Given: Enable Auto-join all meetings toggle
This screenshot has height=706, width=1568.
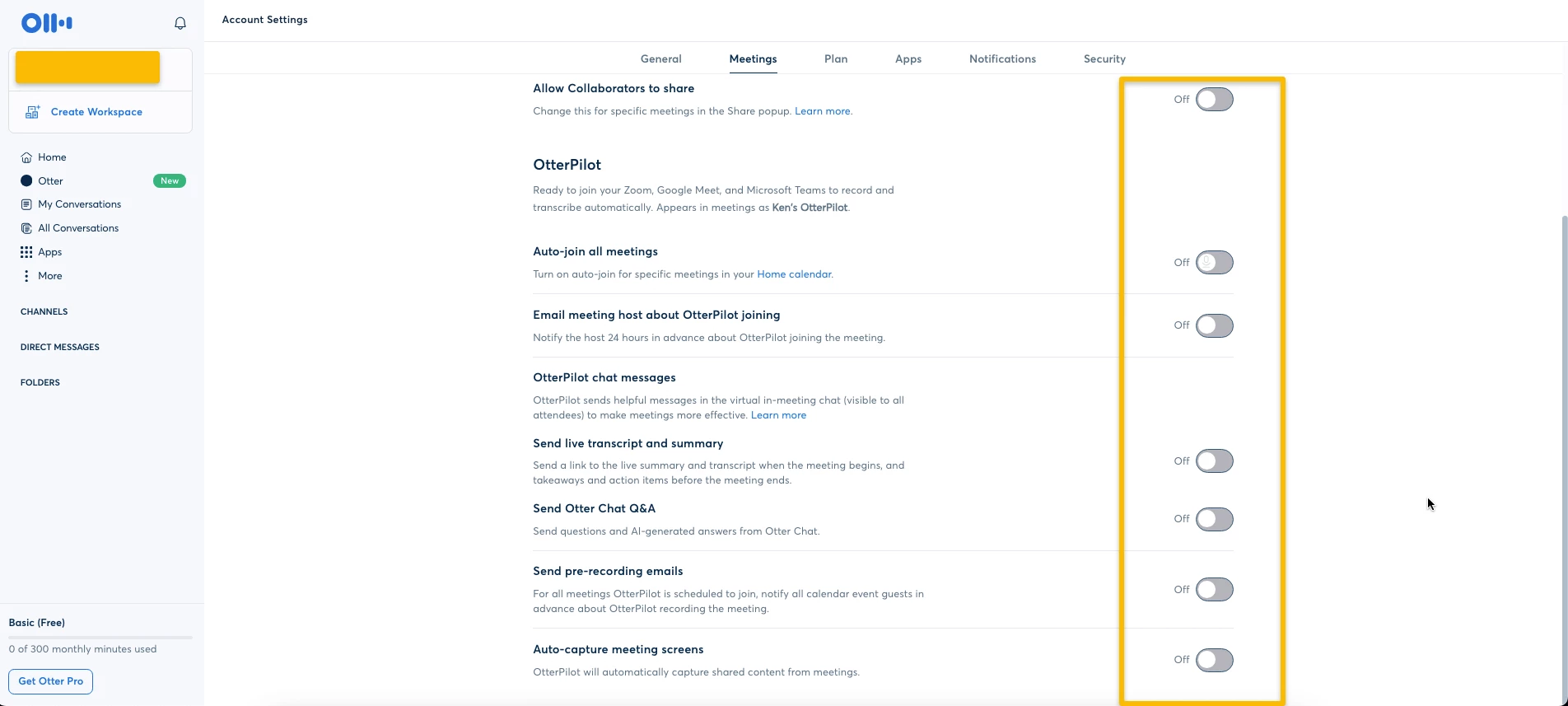Looking at the screenshot, I should (1214, 263).
